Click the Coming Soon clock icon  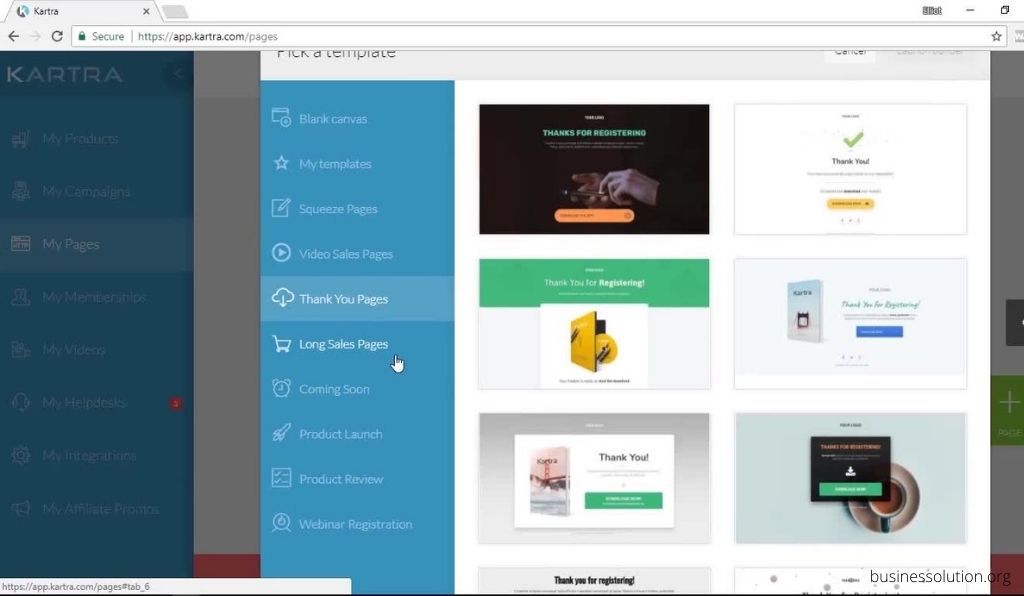(x=281, y=388)
